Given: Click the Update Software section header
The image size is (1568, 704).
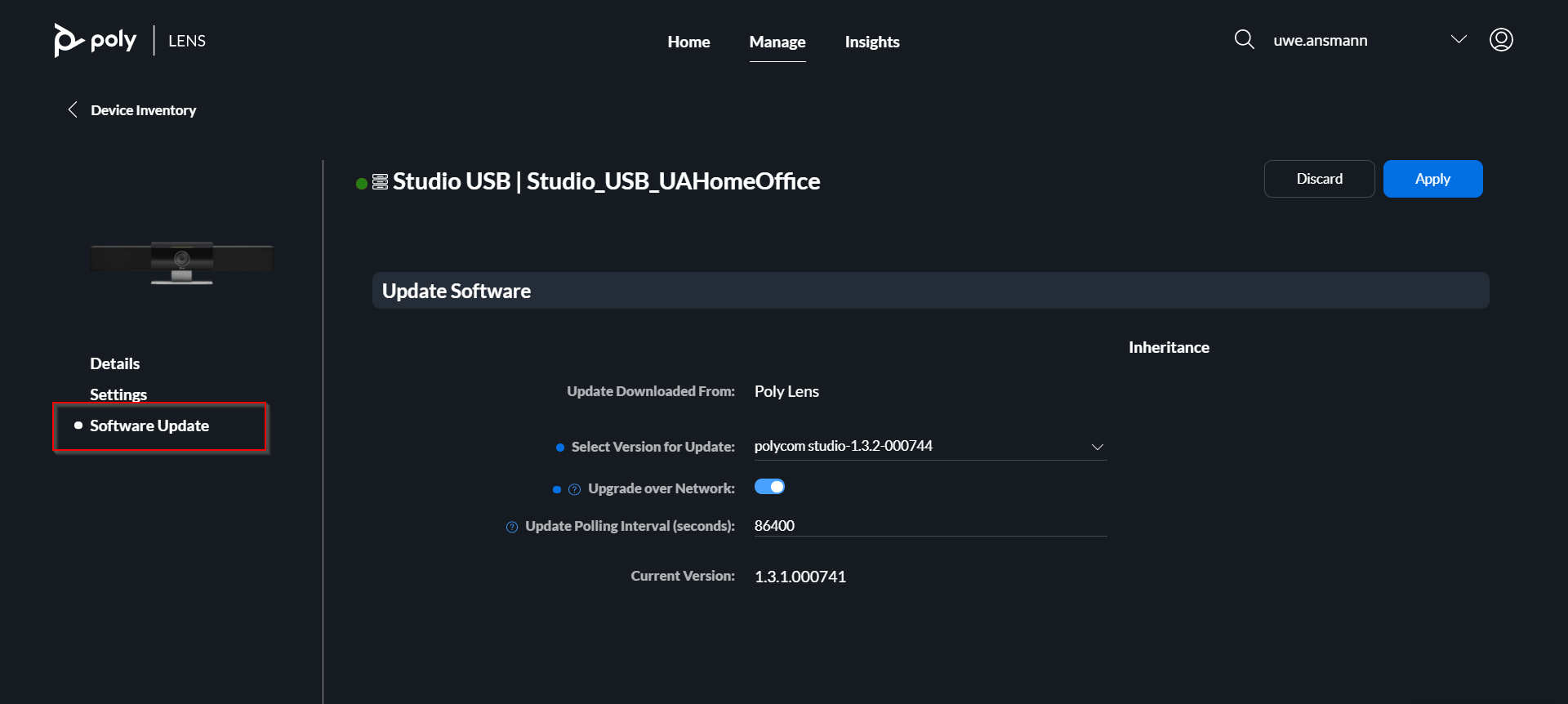Looking at the screenshot, I should [930, 291].
